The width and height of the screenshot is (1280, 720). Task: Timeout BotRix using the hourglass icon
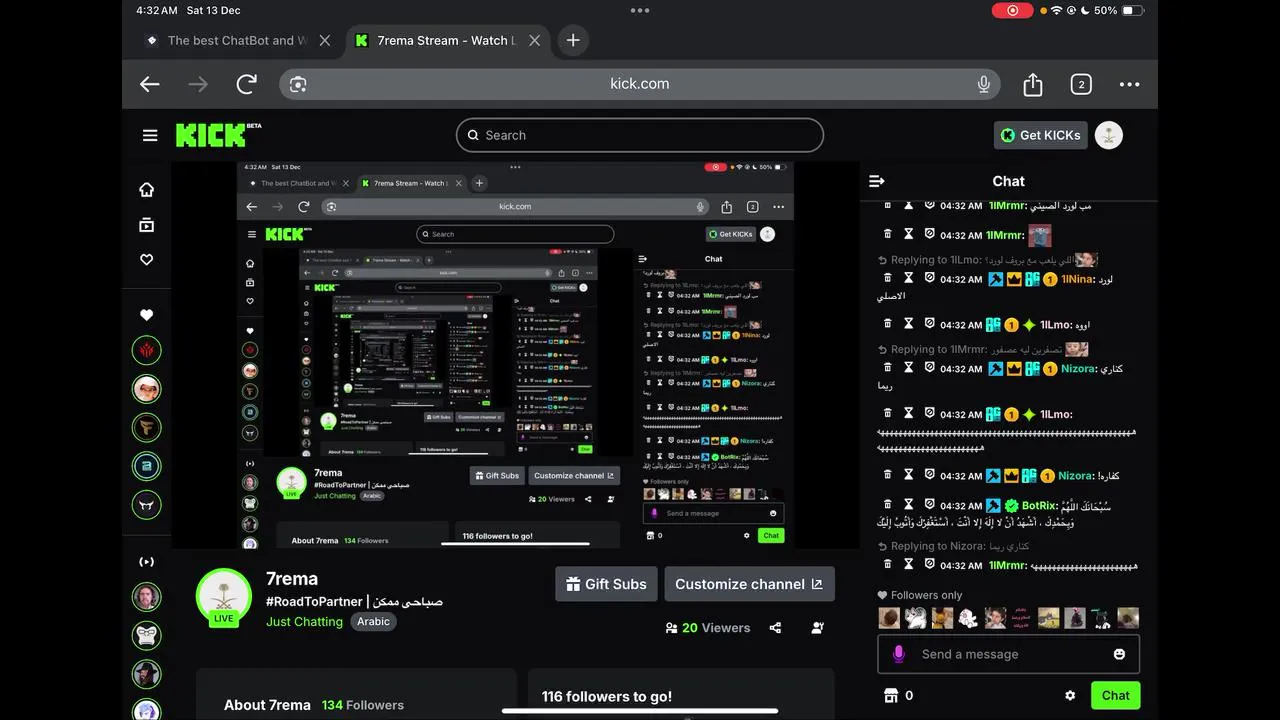(x=909, y=506)
